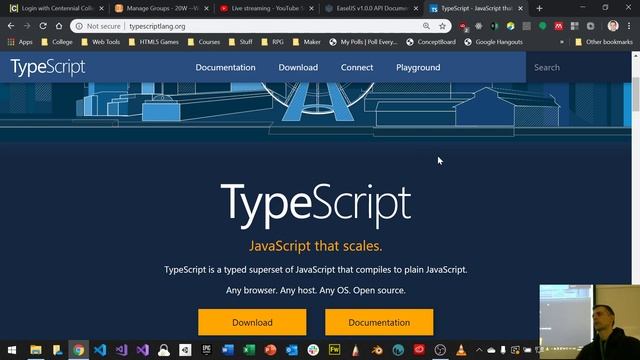This screenshot has width=640, height=360.
Task: Open the Courses bookmarks folder
Action: click(204, 42)
